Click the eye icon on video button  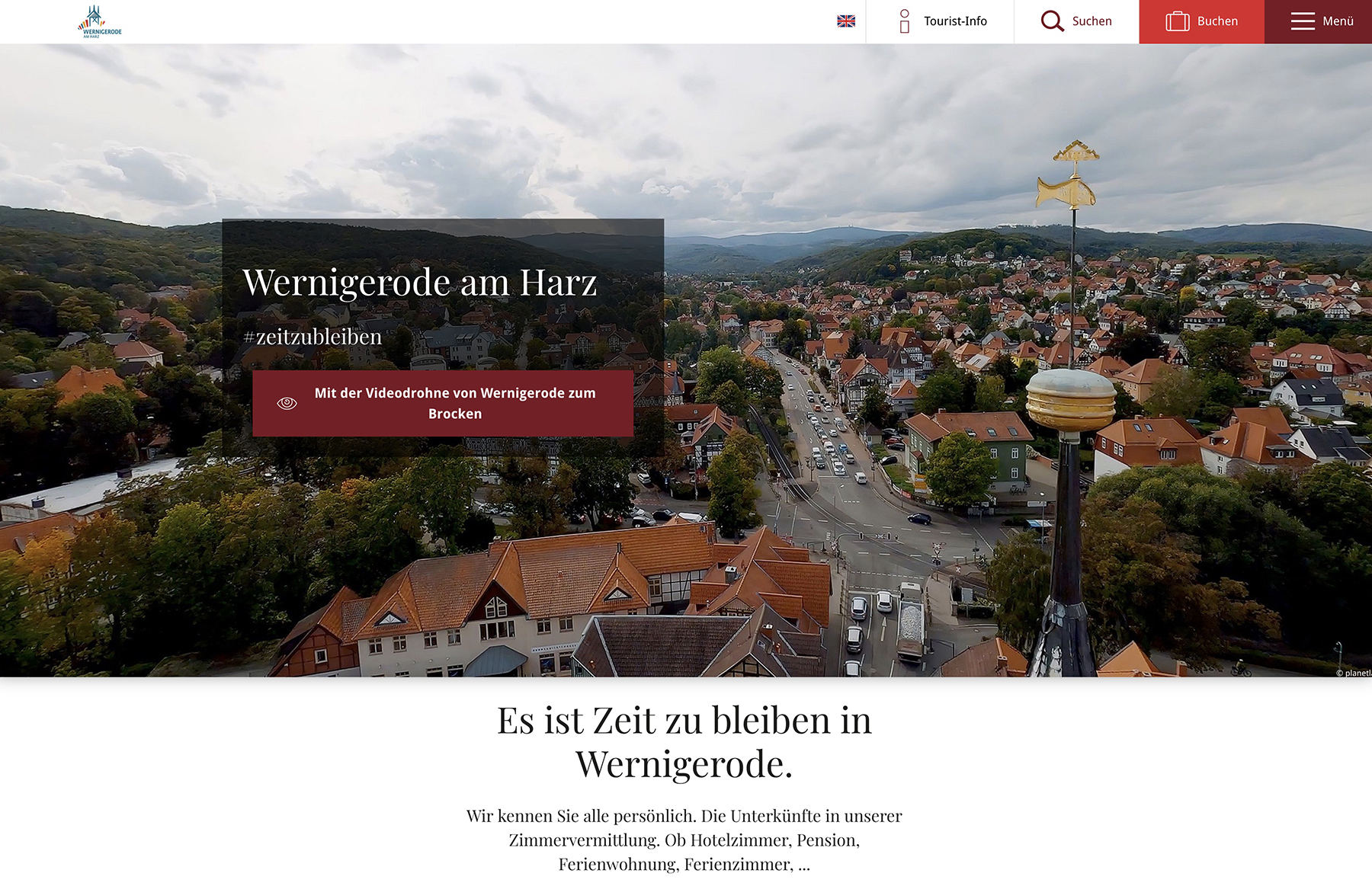coord(287,403)
